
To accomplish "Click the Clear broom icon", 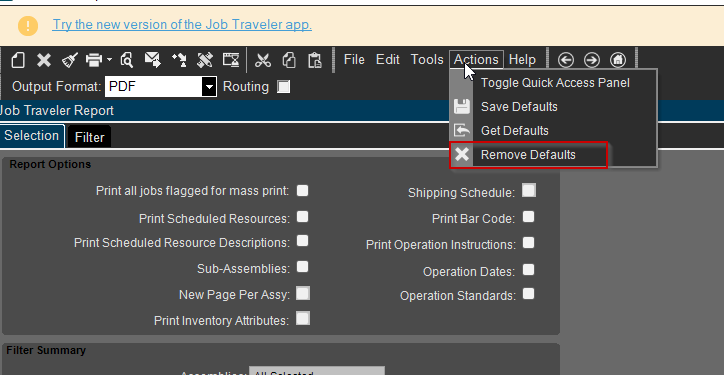I will (70, 60).
